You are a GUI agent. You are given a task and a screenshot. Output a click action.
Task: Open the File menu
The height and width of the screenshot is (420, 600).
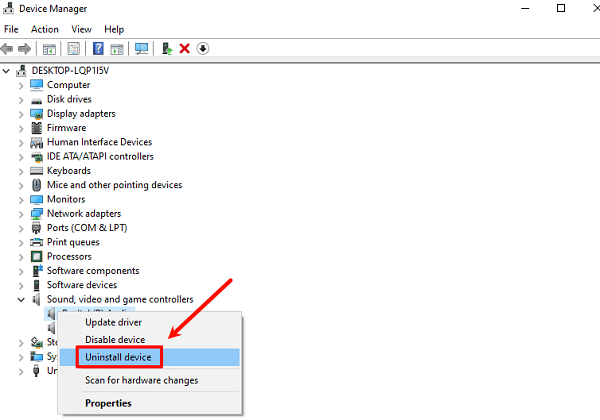point(11,29)
